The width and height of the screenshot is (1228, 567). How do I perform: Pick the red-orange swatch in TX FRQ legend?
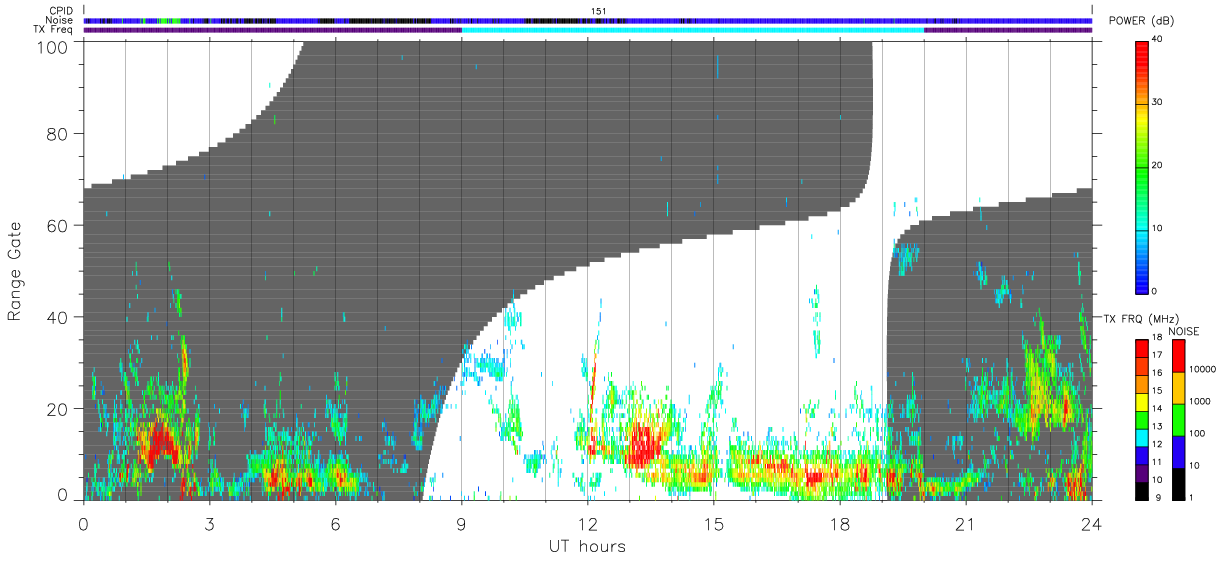(x=1141, y=366)
